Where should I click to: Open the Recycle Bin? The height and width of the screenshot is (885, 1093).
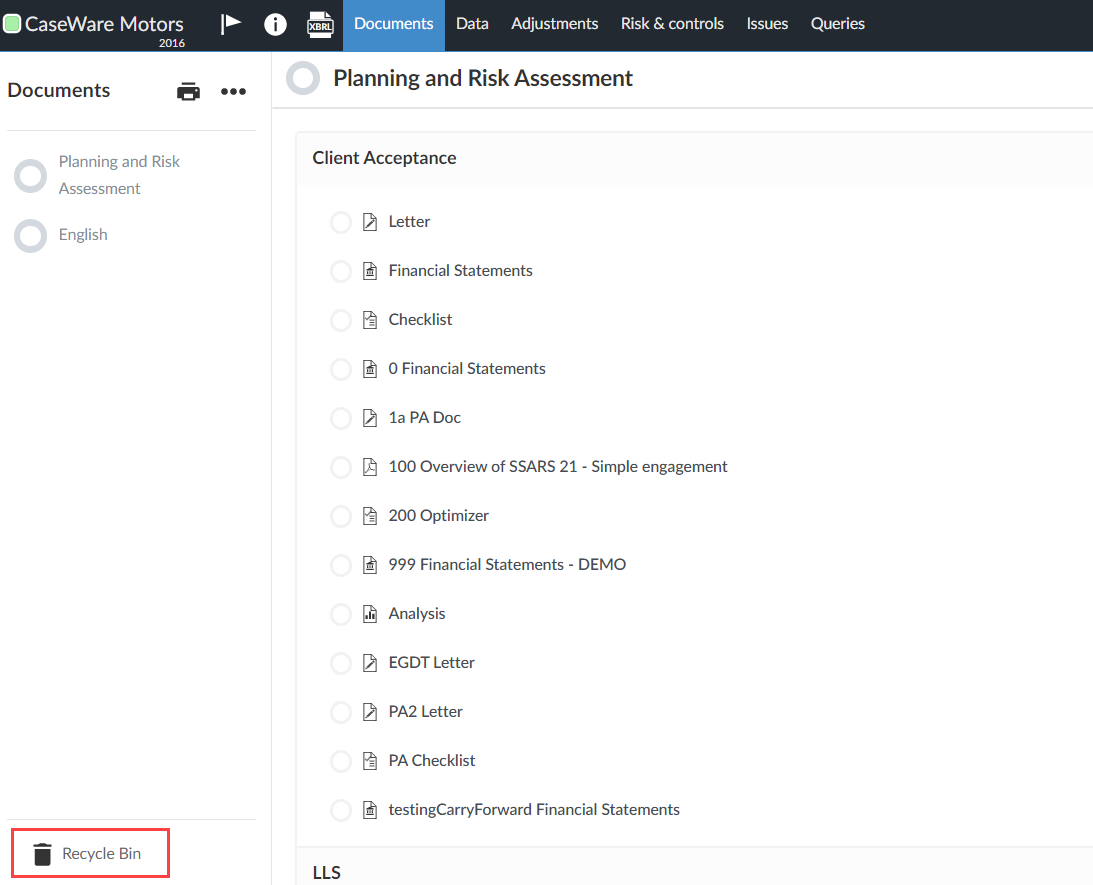click(x=90, y=853)
